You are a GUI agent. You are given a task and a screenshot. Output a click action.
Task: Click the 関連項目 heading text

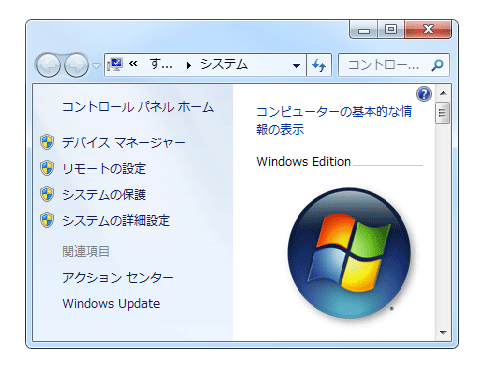click(x=86, y=251)
